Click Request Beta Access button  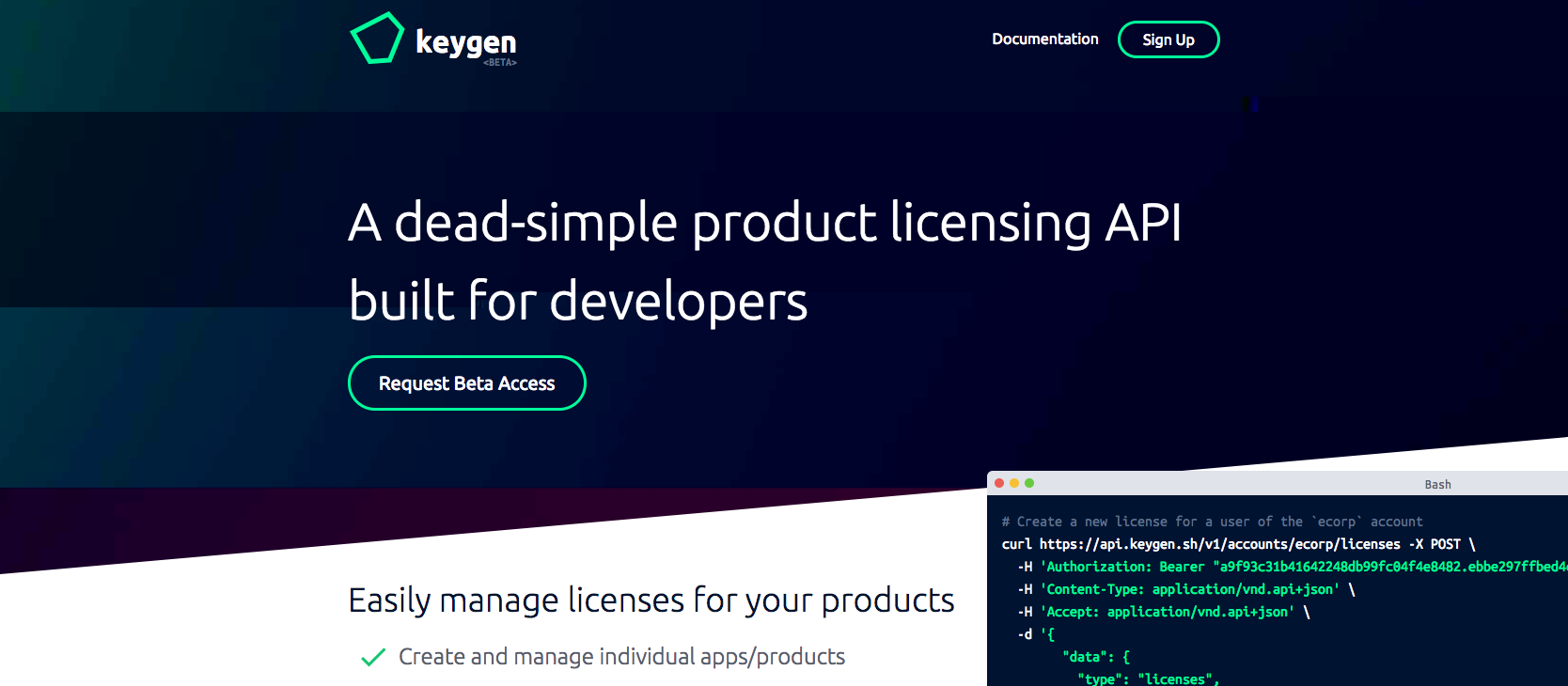click(467, 383)
